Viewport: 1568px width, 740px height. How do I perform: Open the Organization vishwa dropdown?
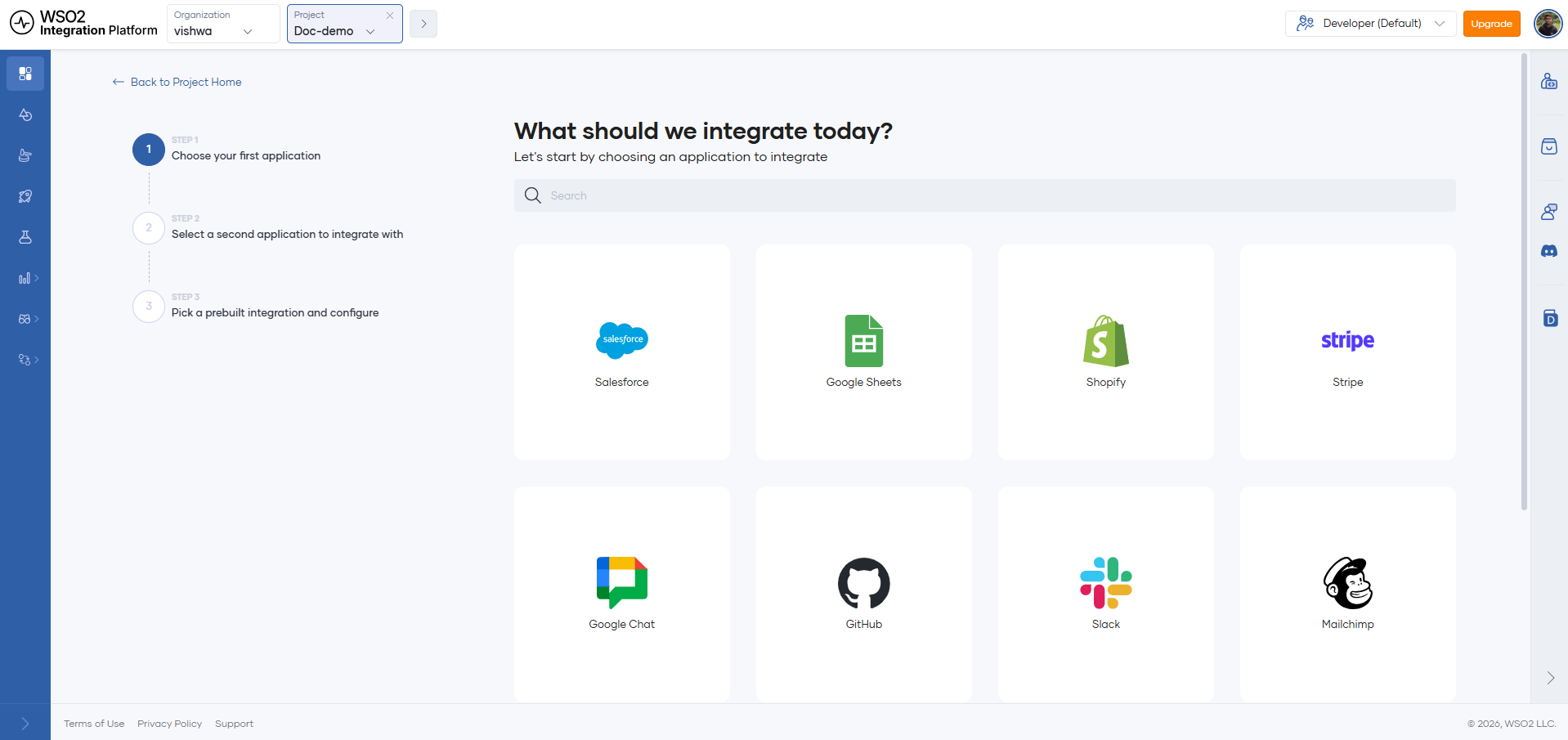click(223, 24)
